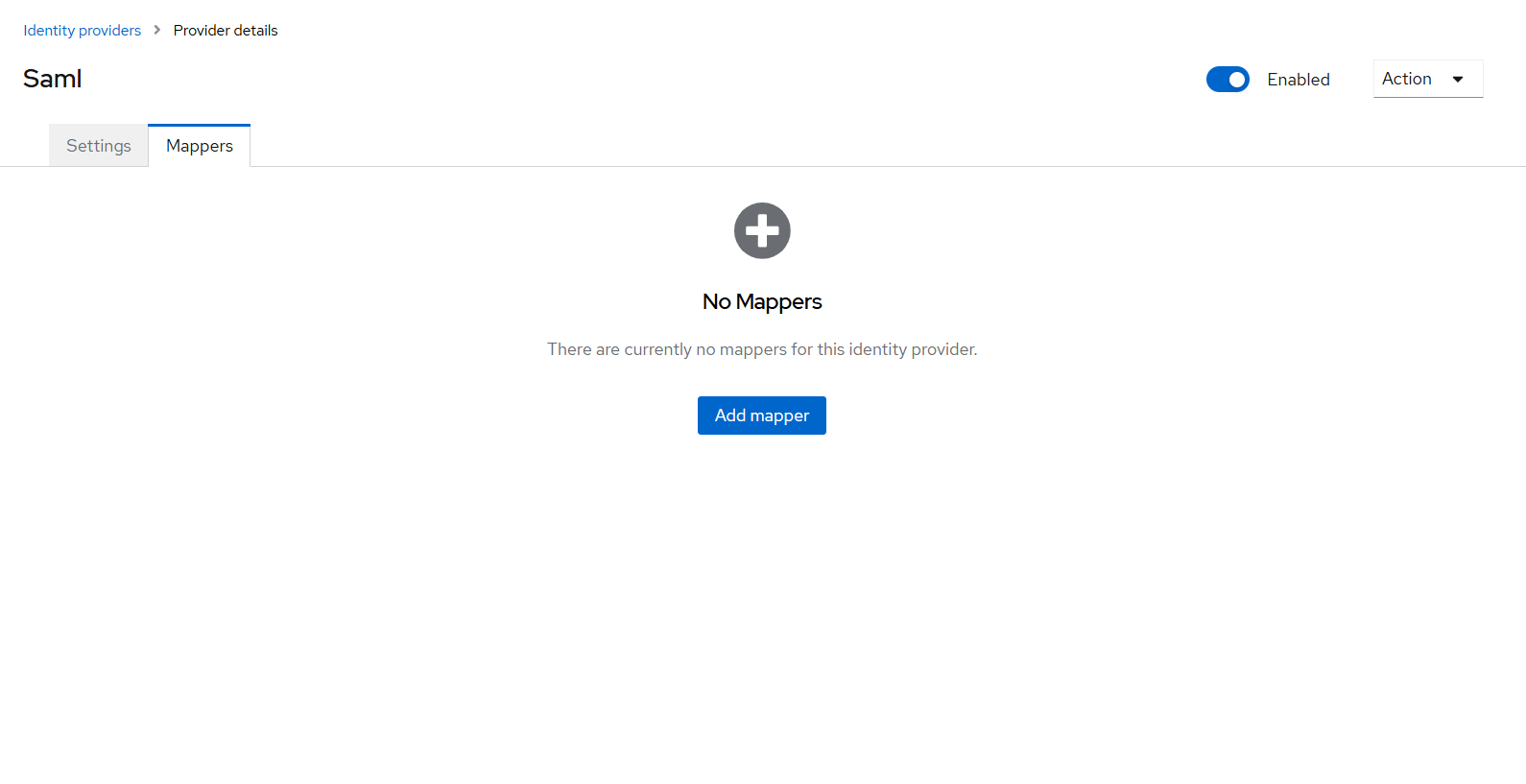Open the Action dropdown menu

[x=1427, y=79]
